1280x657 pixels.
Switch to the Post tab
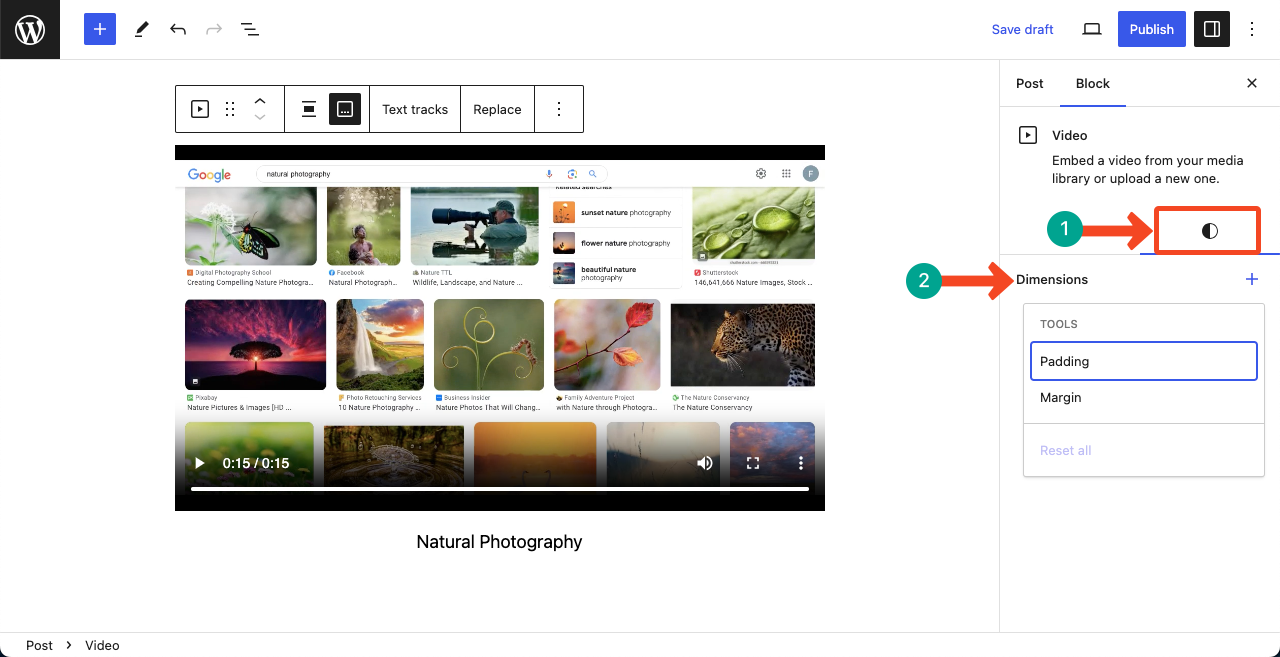click(1029, 84)
